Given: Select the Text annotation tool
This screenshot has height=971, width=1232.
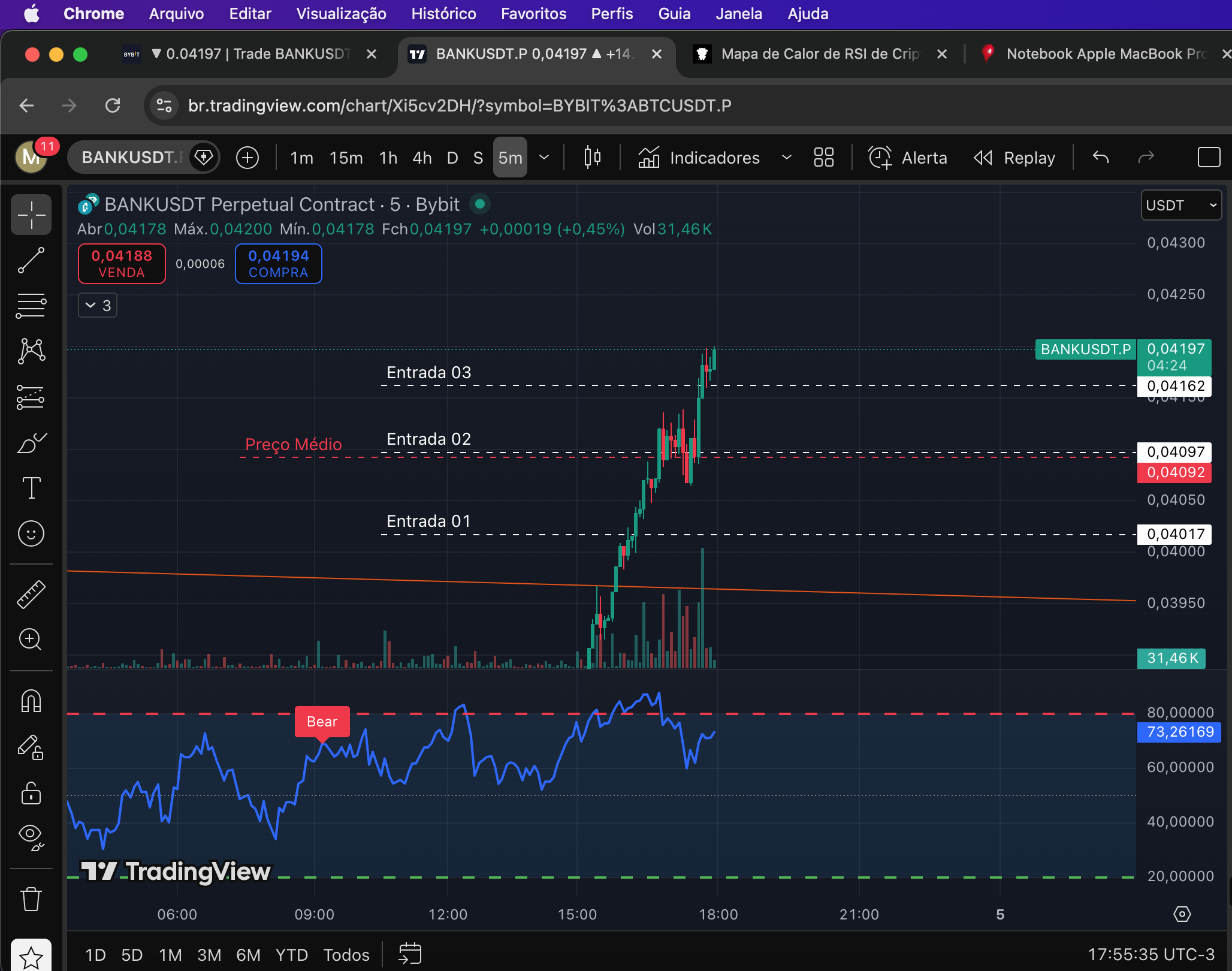Looking at the screenshot, I should click(x=31, y=488).
